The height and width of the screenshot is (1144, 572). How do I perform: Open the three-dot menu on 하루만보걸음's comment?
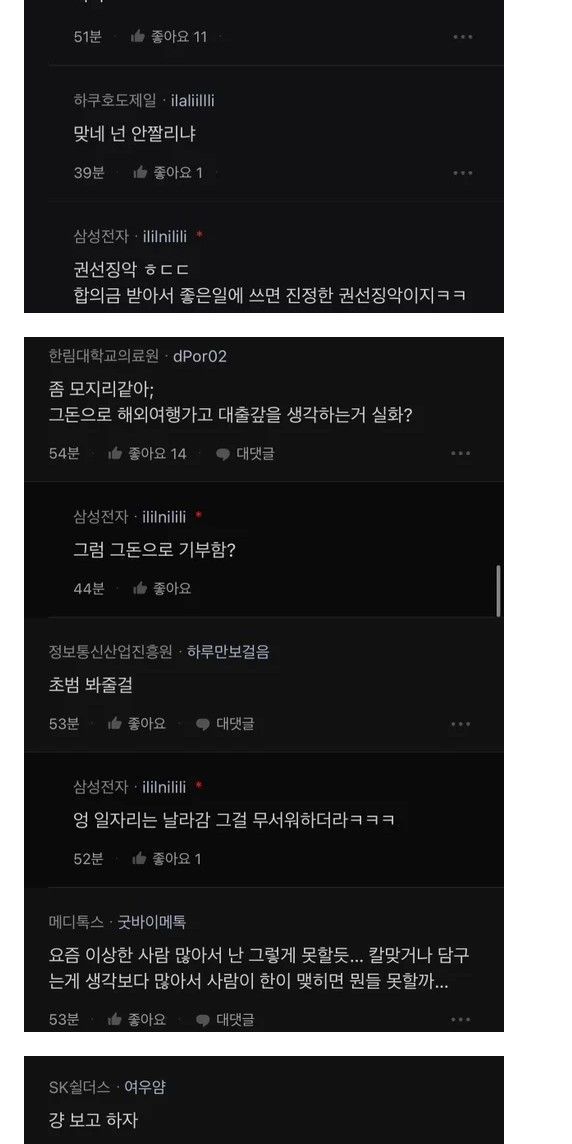point(460,724)
